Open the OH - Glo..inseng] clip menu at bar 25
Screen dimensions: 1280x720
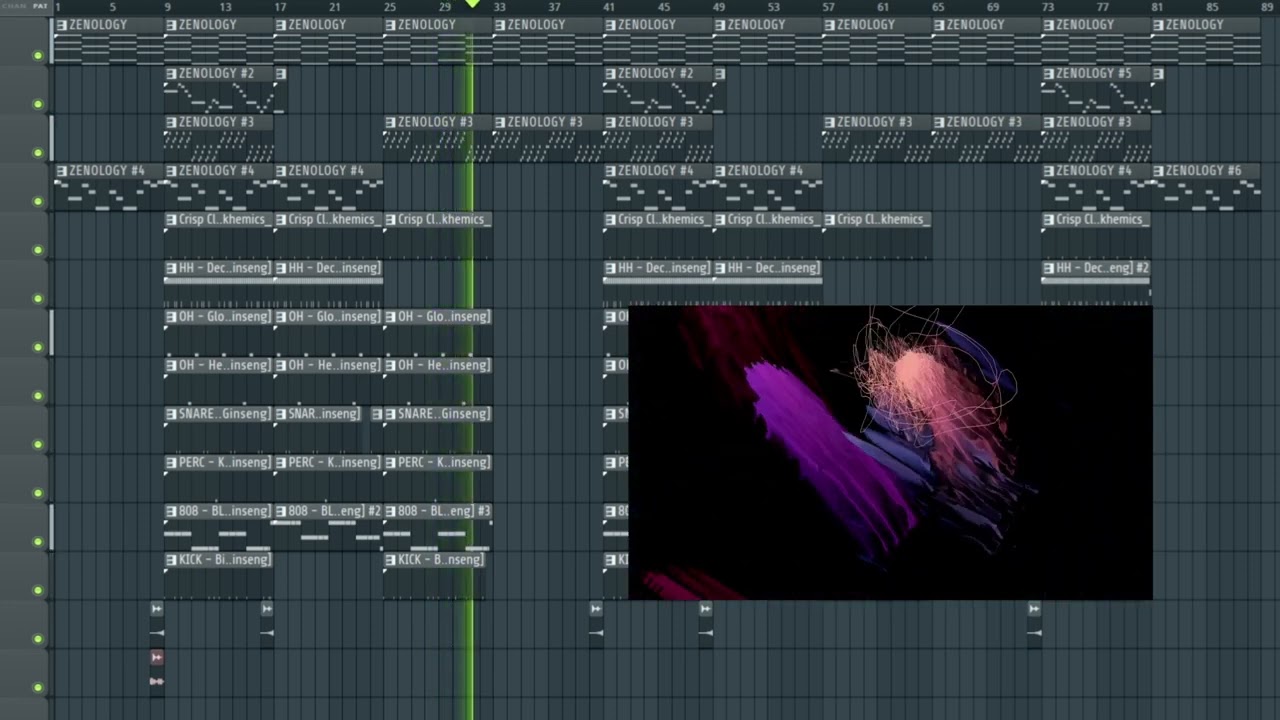click(x=391, y=317)
